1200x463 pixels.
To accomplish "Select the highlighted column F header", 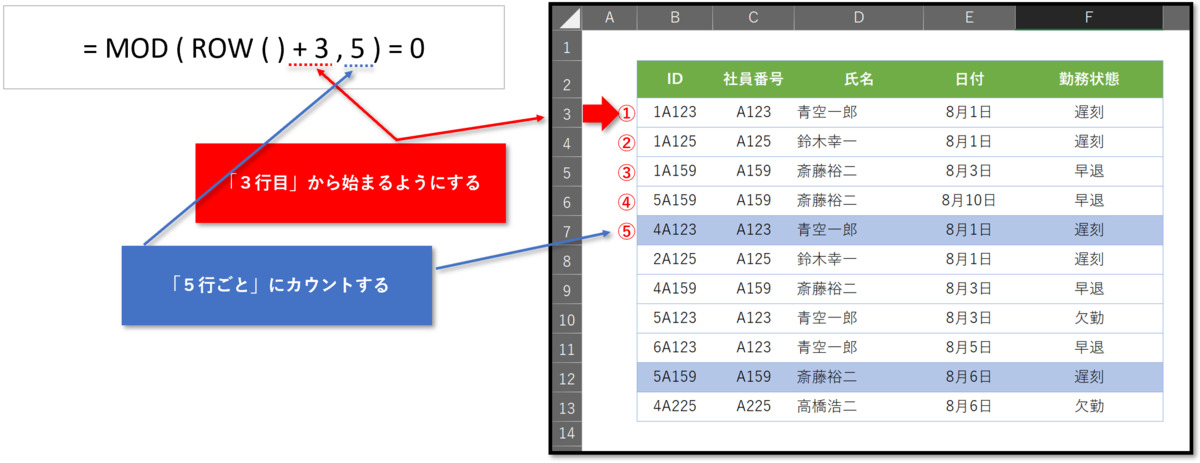I will pos(1088,18).
